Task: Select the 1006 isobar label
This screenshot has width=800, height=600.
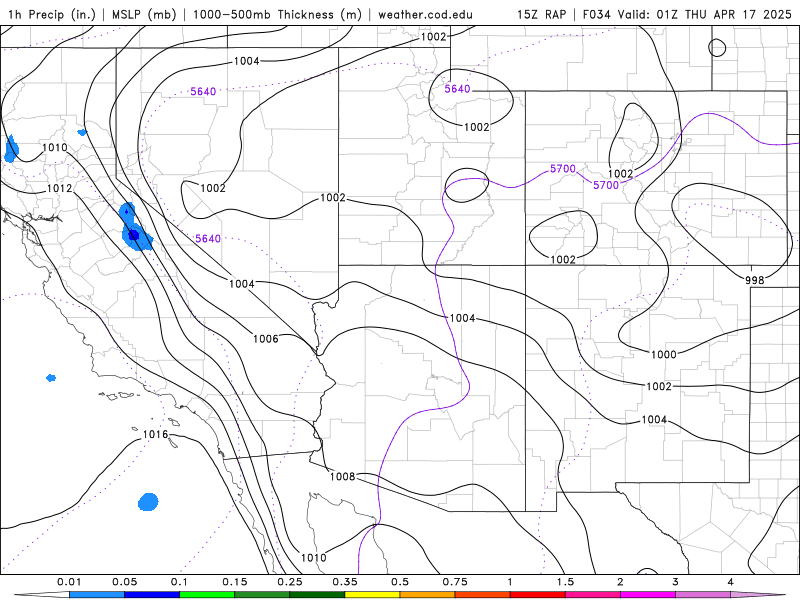Action: 266,339
